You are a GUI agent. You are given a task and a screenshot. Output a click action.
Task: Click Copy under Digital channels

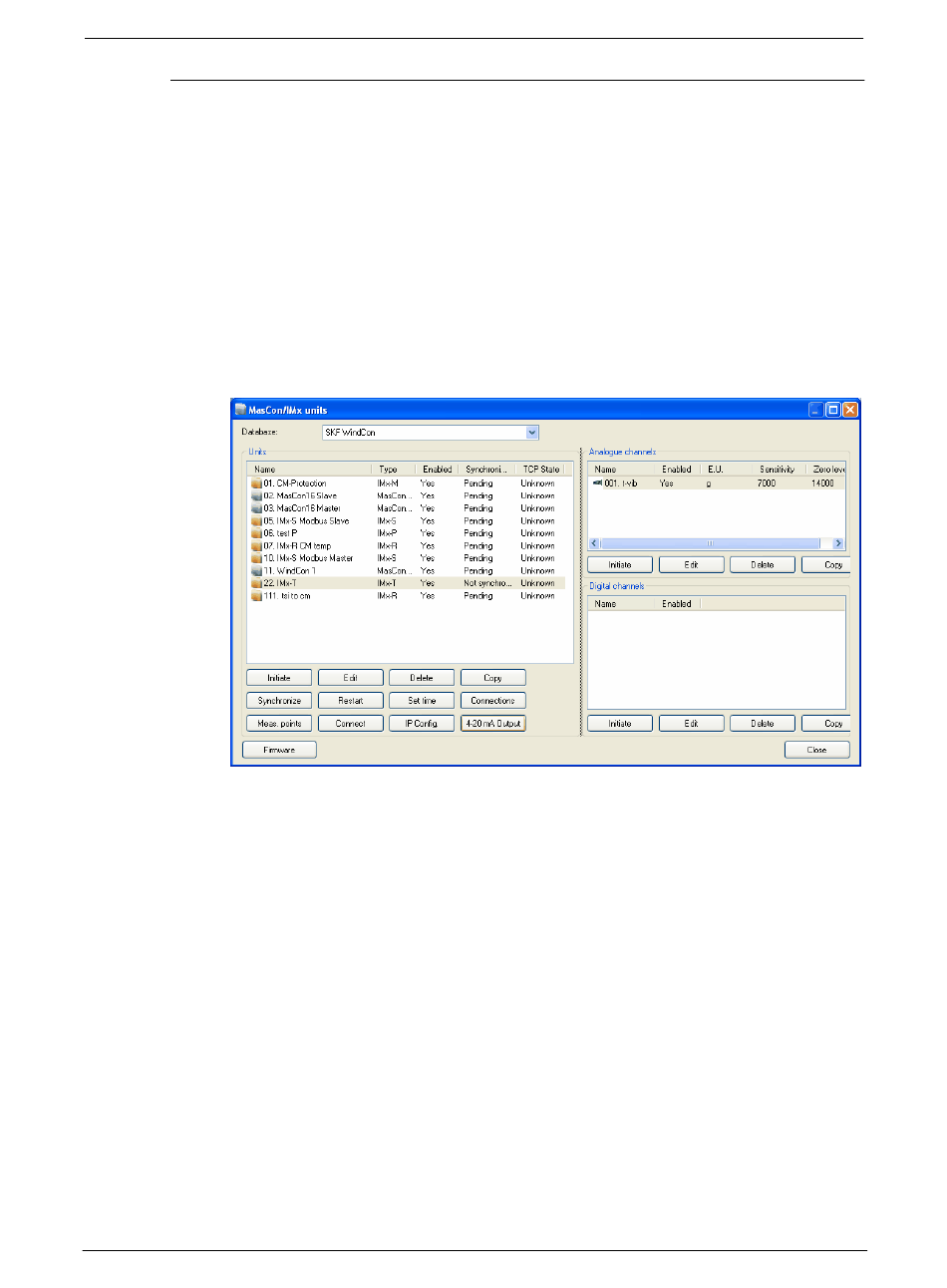(x=826, y=724)
